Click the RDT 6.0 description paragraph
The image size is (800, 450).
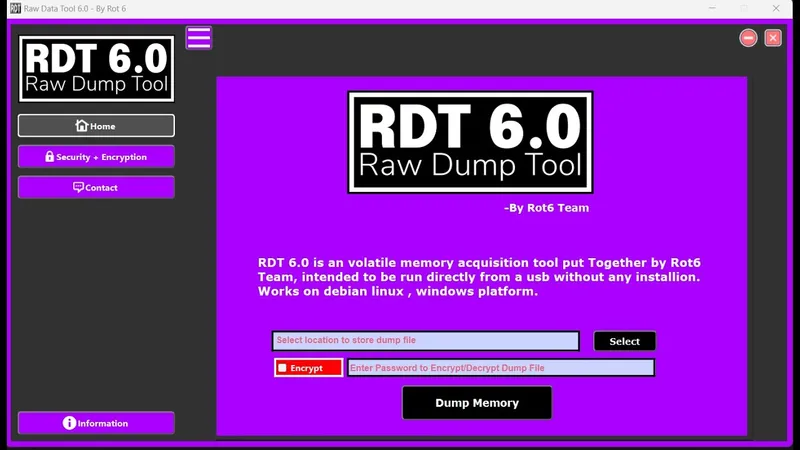[x=479, y=277]
